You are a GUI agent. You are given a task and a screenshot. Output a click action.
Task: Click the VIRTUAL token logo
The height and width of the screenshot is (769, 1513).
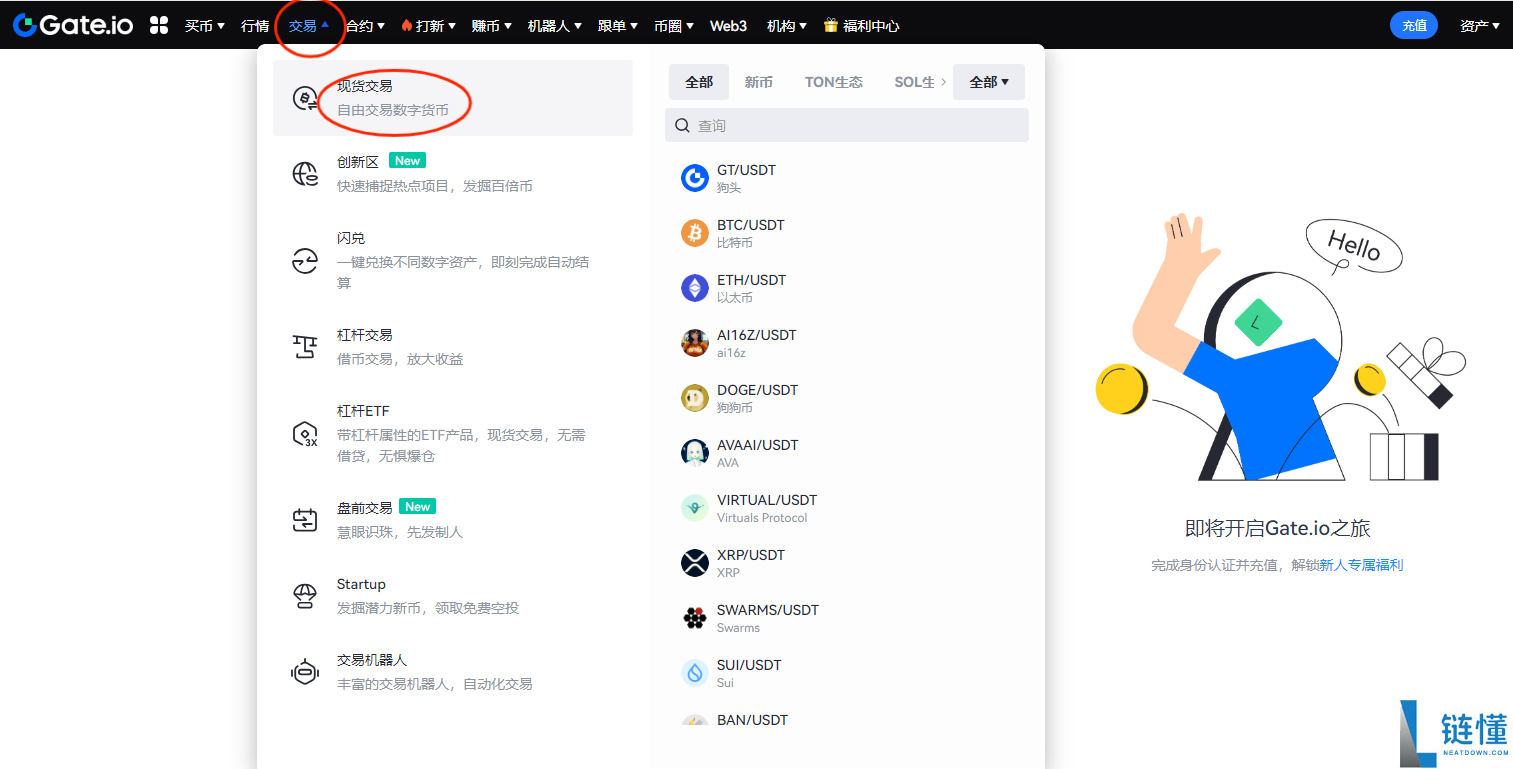695,508
